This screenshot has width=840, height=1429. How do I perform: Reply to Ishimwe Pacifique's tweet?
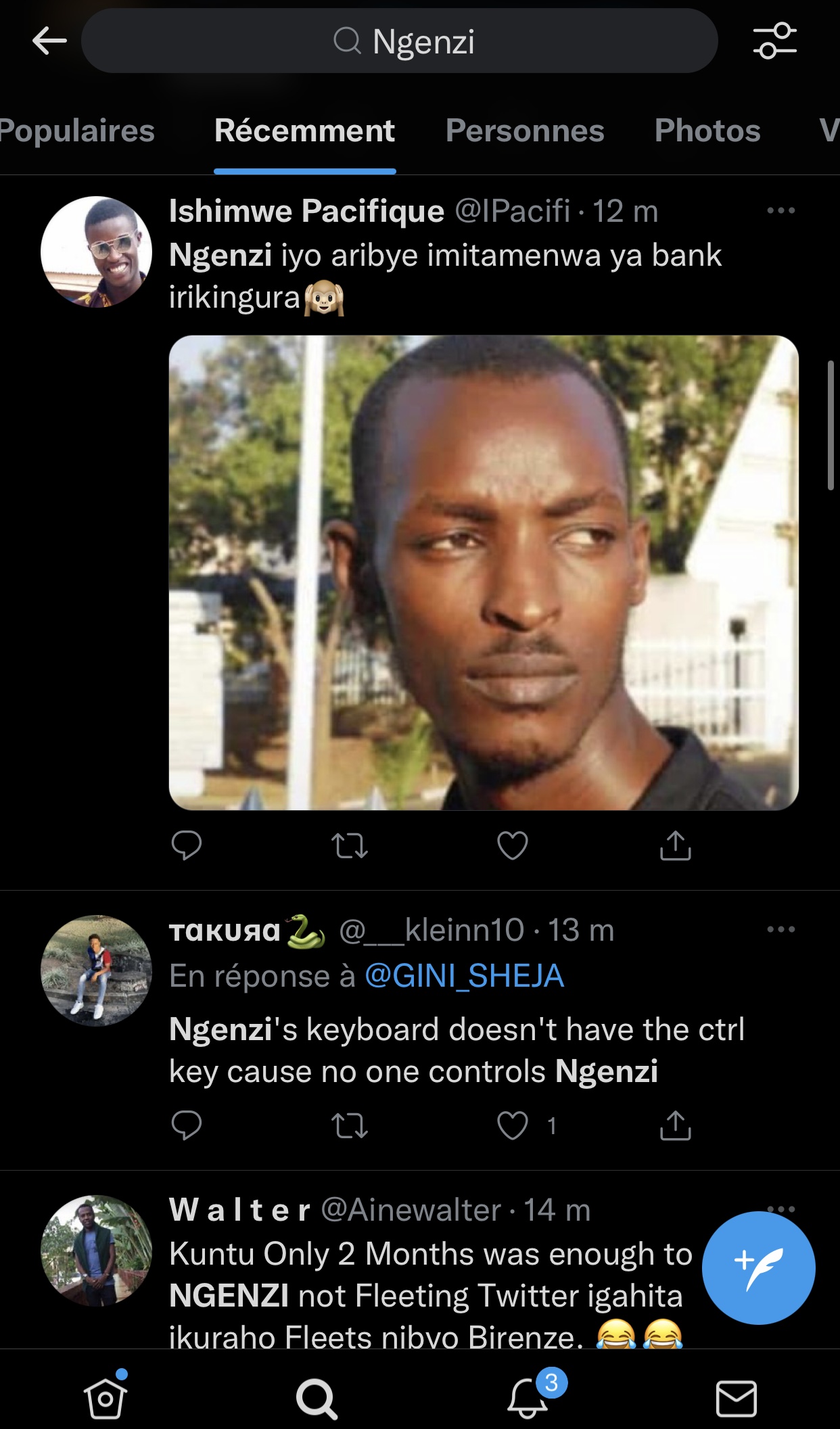187,845
